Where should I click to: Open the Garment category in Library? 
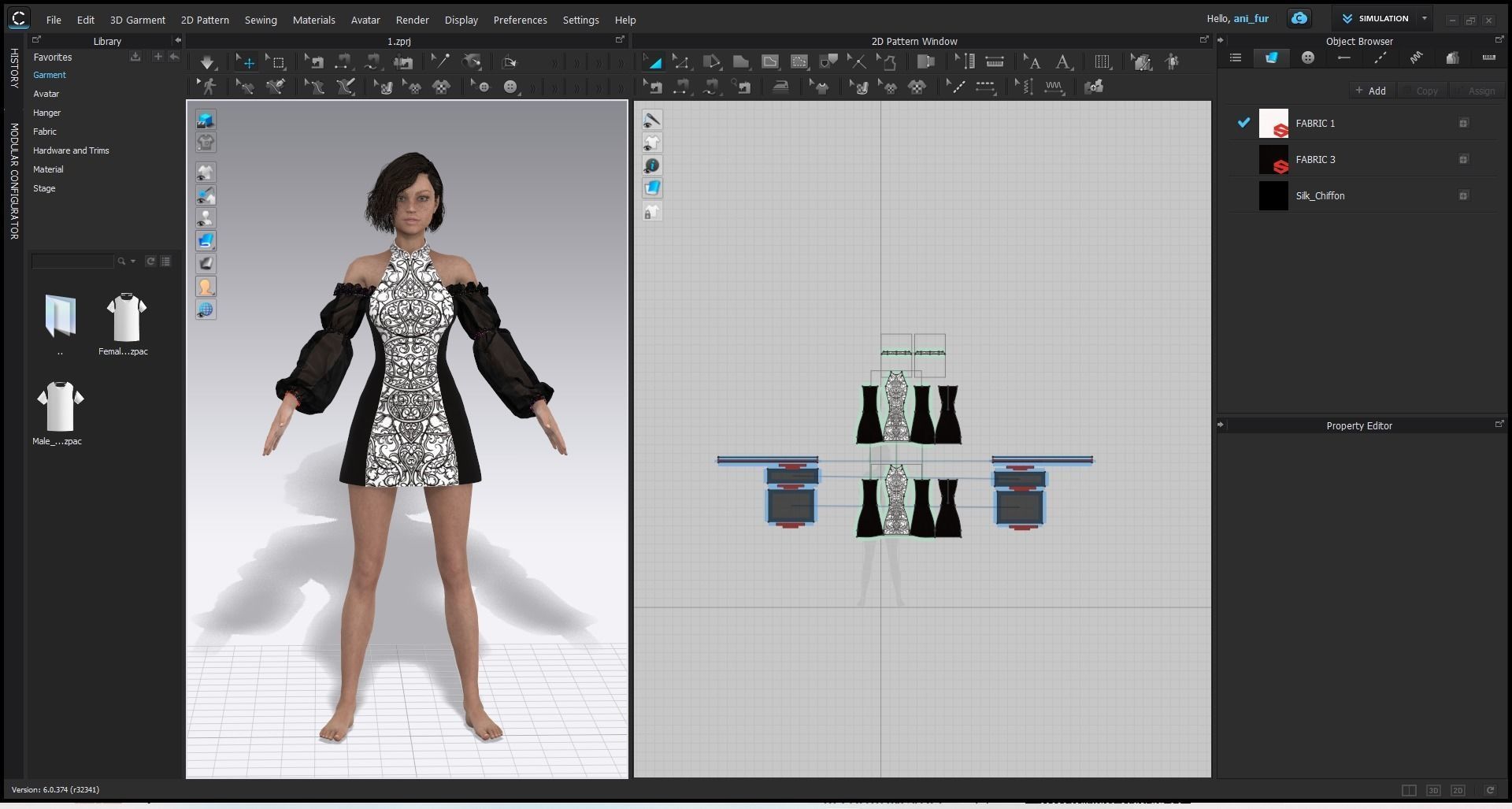(x=50, y=75)
